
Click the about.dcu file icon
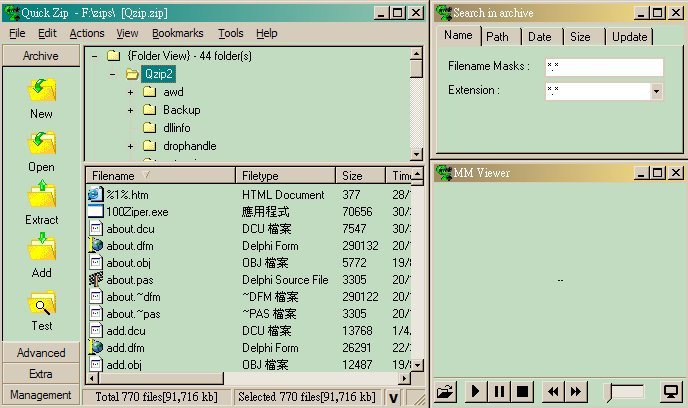[96, 229]
